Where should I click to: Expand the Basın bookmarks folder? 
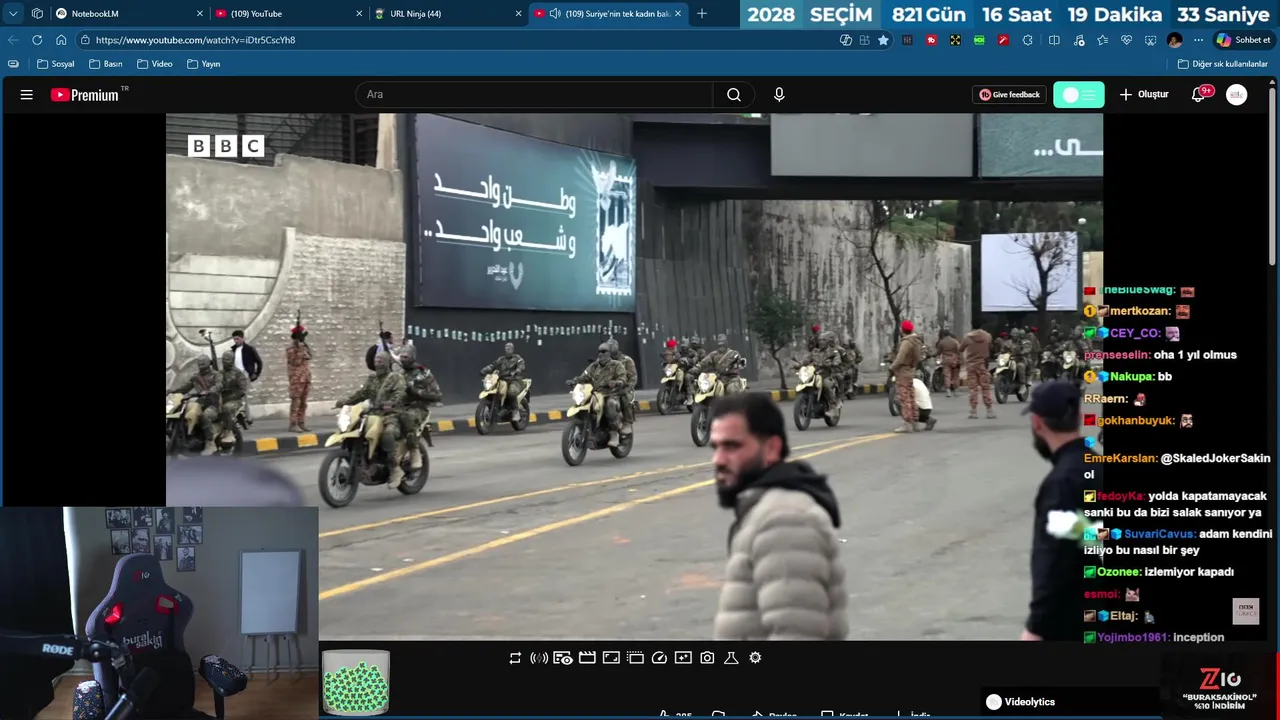tap(106, 64)
